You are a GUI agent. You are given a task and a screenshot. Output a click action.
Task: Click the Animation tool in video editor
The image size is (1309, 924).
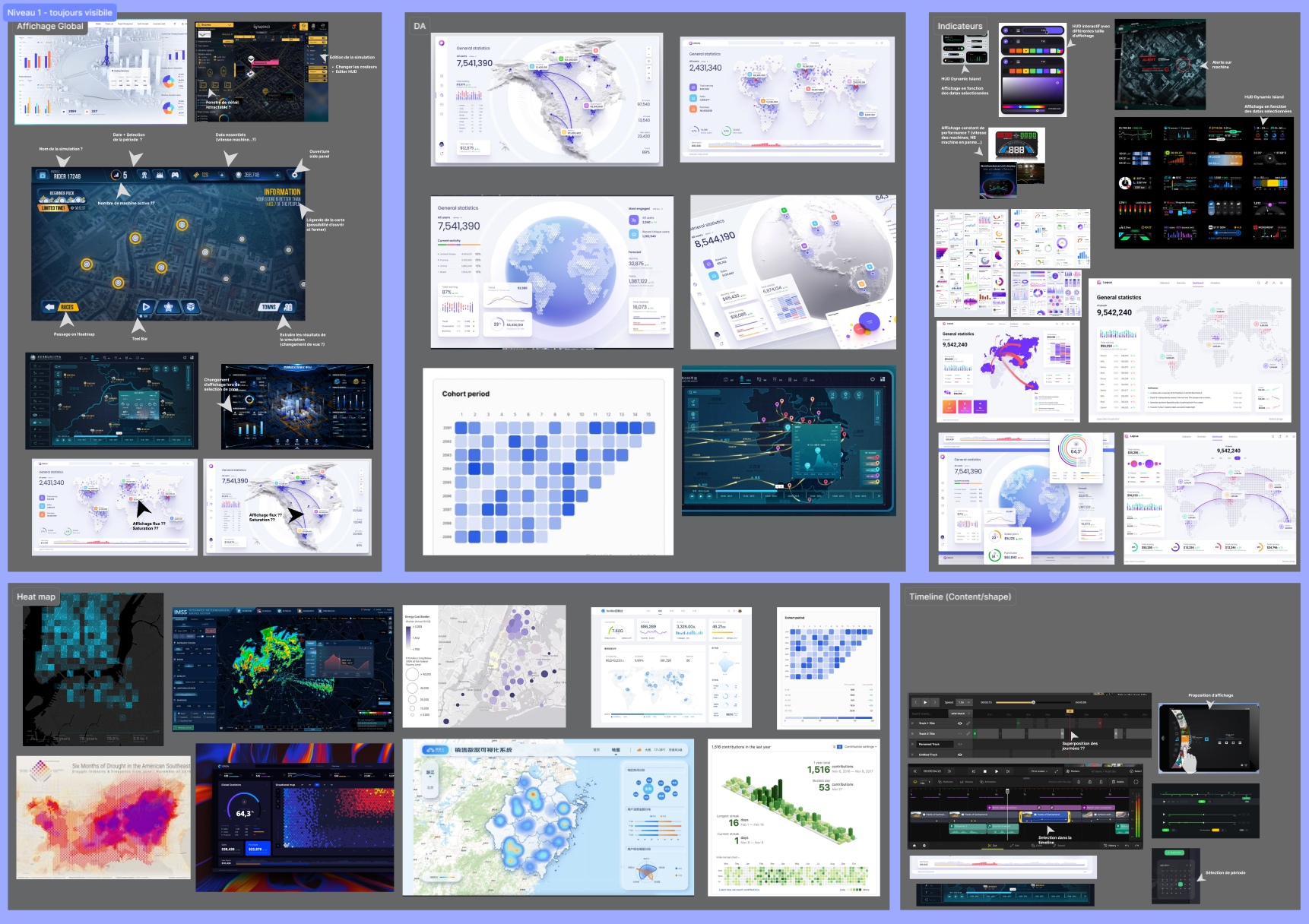tap(988, 782)
